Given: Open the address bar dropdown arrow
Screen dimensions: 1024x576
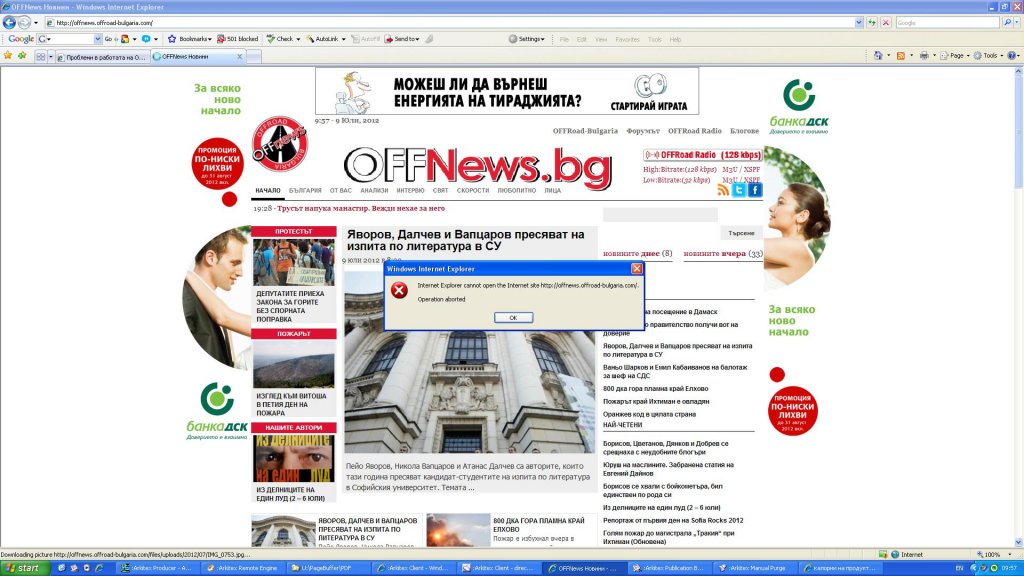Looking at the screenshot, I should (x=859, y=22).
